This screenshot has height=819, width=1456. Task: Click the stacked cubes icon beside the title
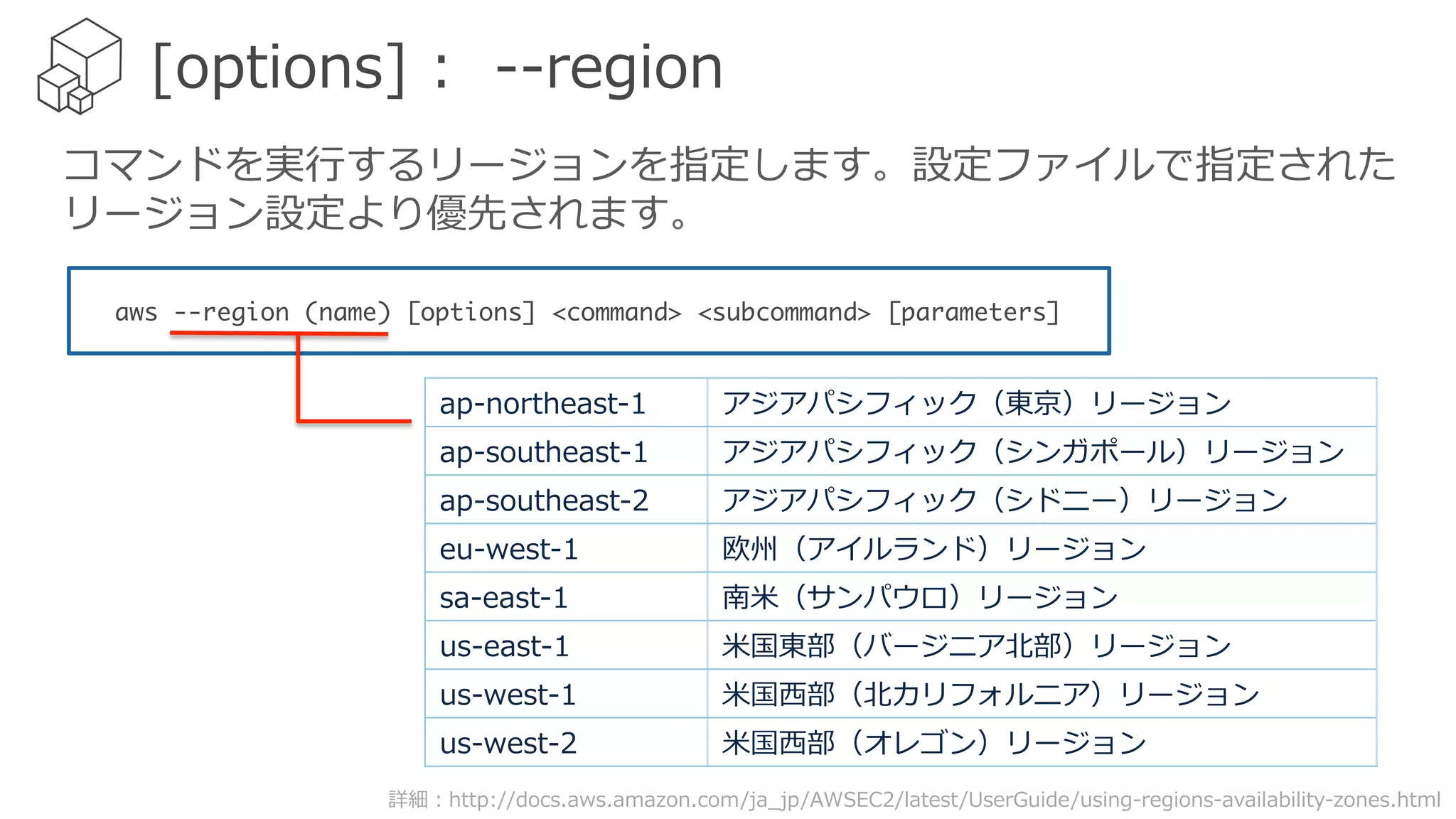(79, 66)
